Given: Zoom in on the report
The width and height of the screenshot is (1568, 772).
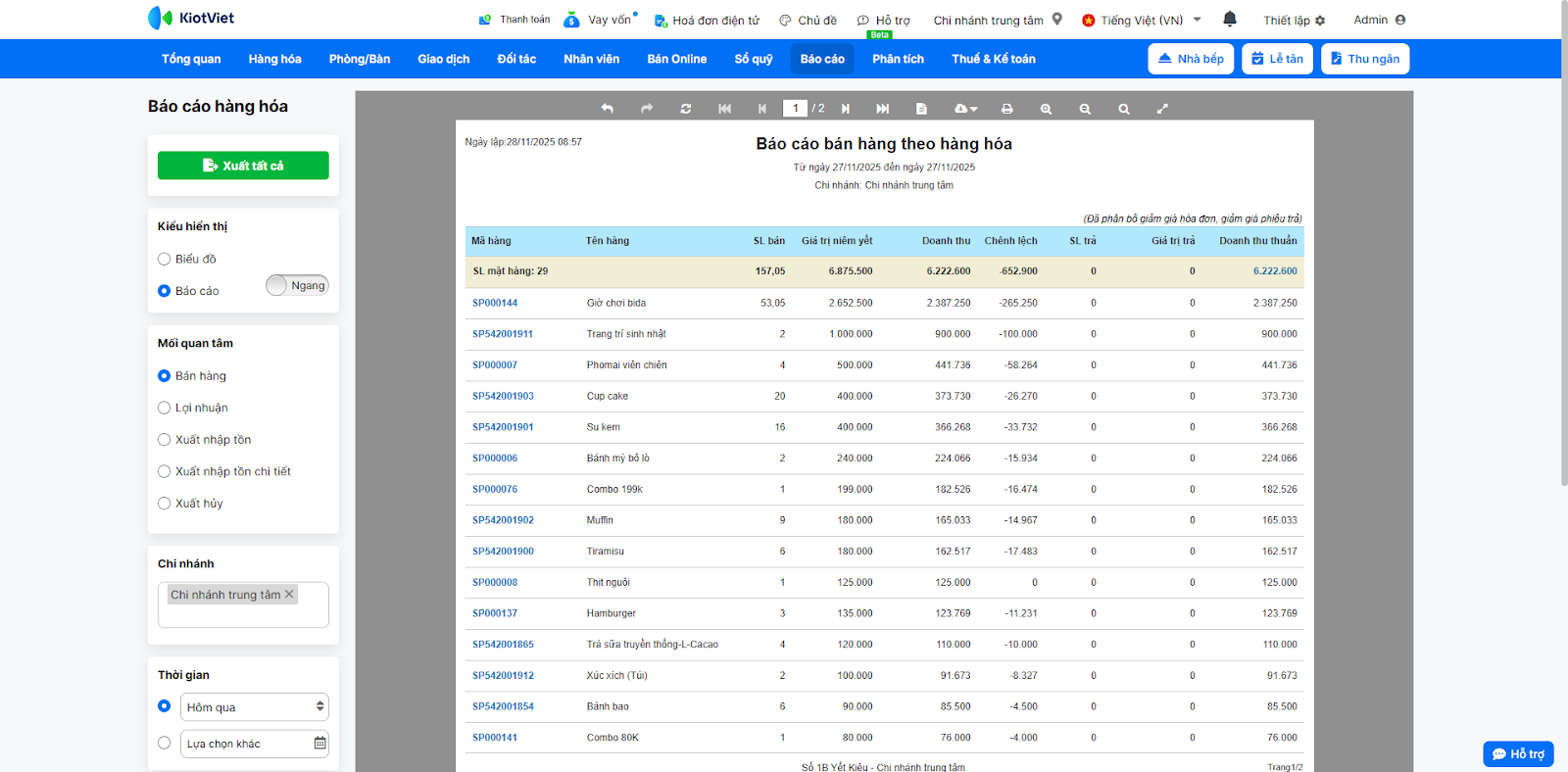Looking at the screenshot, I should [x=1046, y=109].
